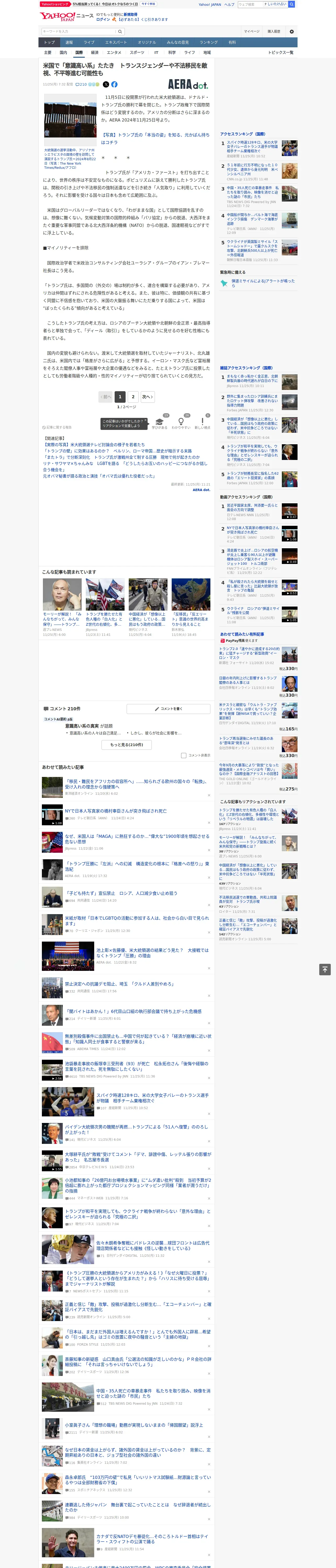The image size is (336, 1568).
Task: Select the 速報 tab
Action: 69,42
